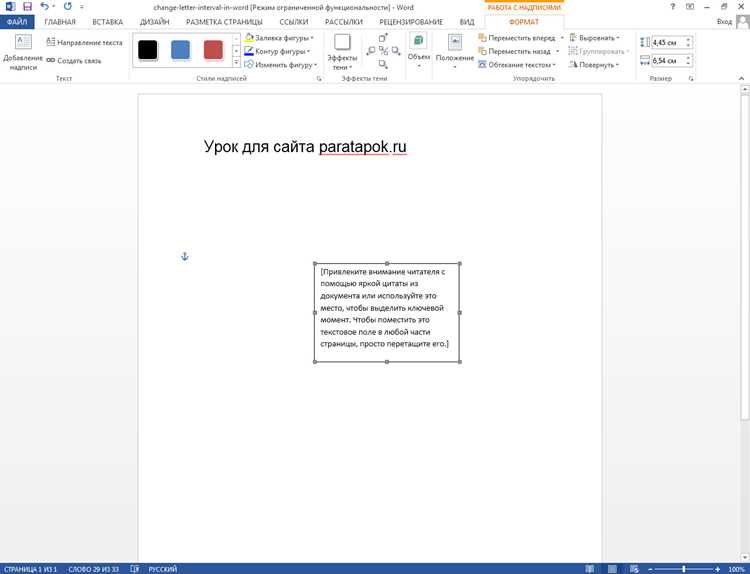Open Выровнять align dropdown
The width and height of the screenshot is (750, 574).
click(x=595, y=38)
